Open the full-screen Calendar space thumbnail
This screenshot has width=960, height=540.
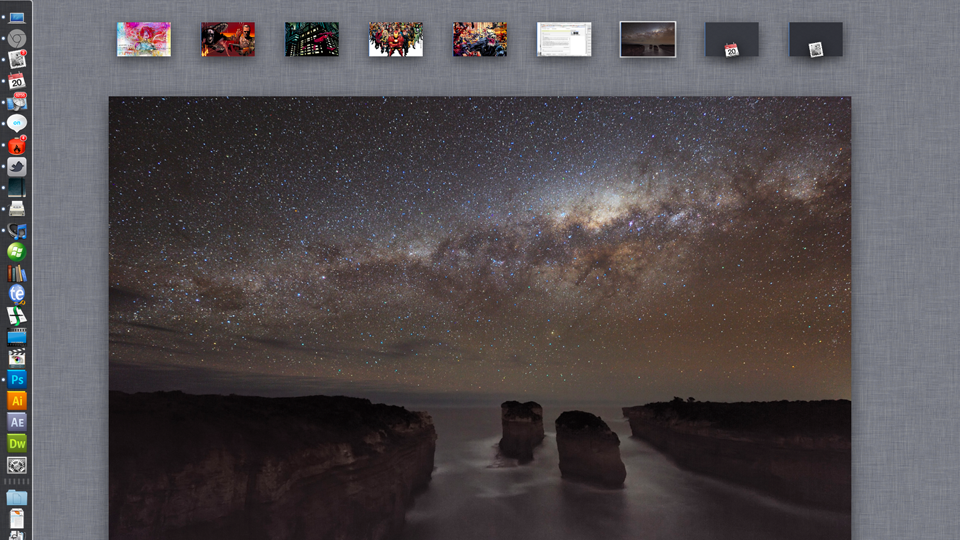(732, 40)
